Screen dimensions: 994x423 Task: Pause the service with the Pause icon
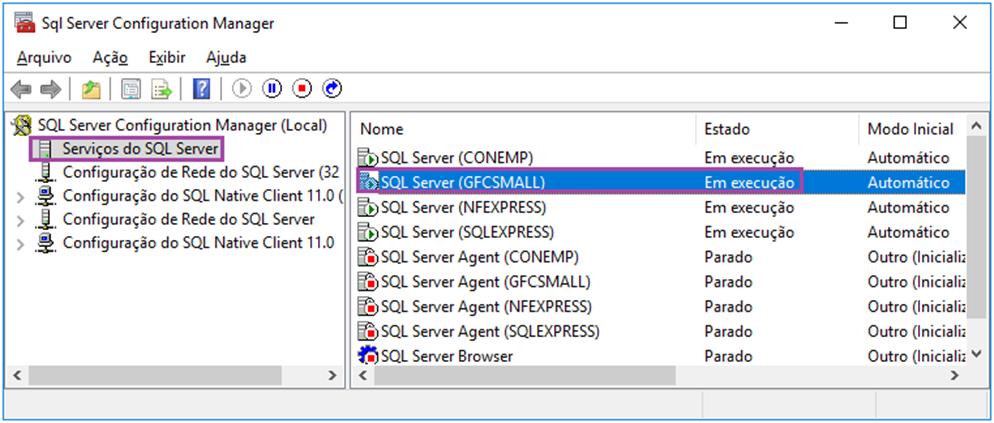272,89
